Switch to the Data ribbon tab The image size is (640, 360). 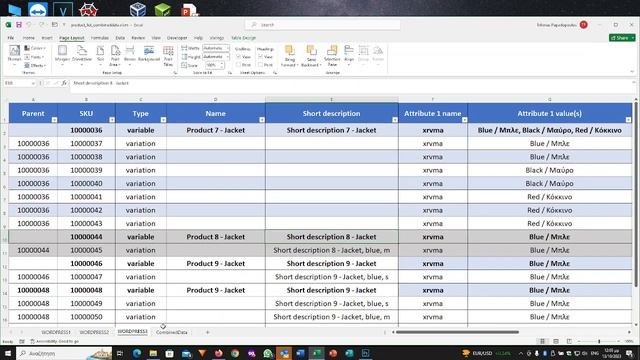click(120, 38)
